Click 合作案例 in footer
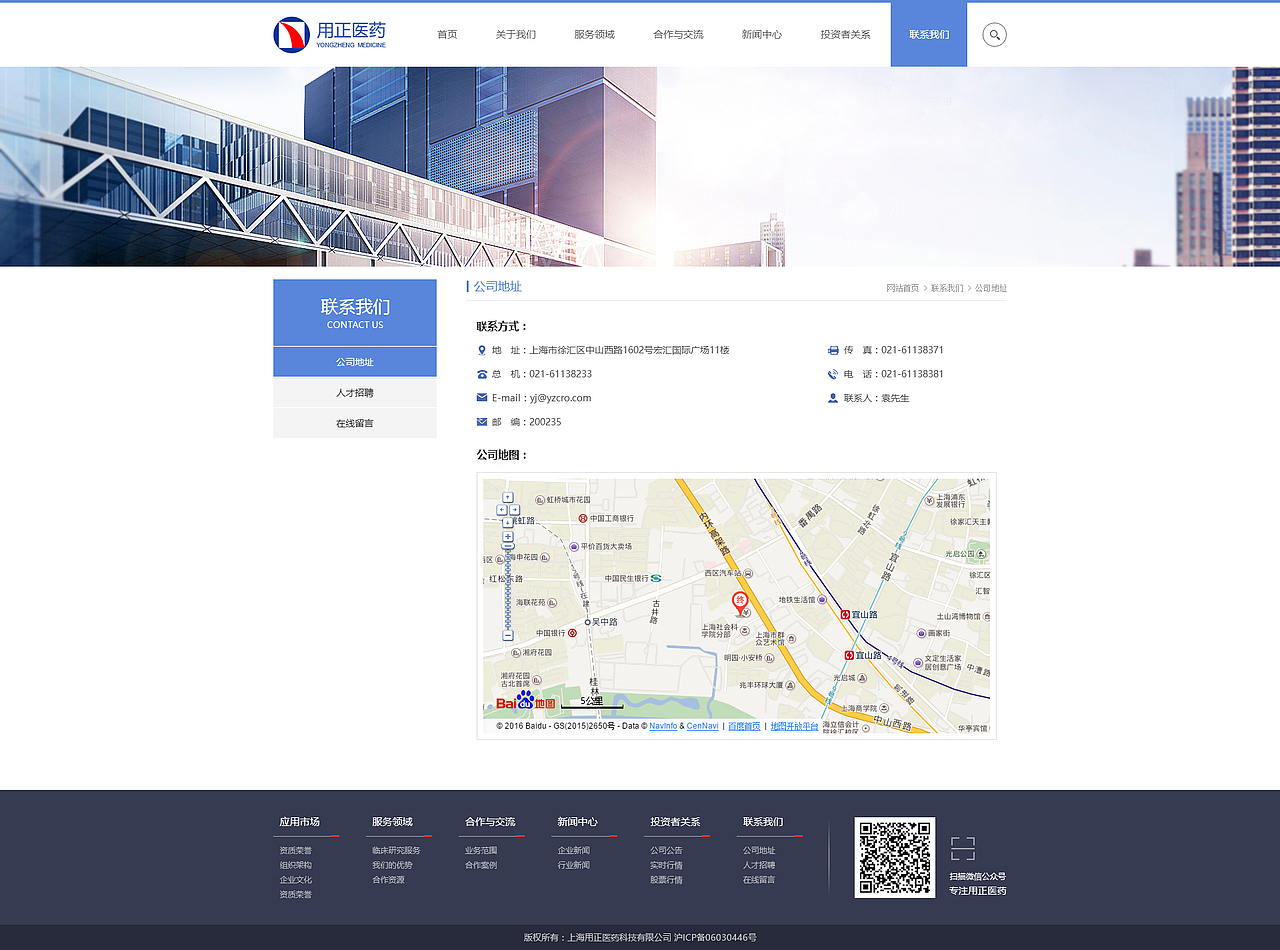 (x=481, y=865)
